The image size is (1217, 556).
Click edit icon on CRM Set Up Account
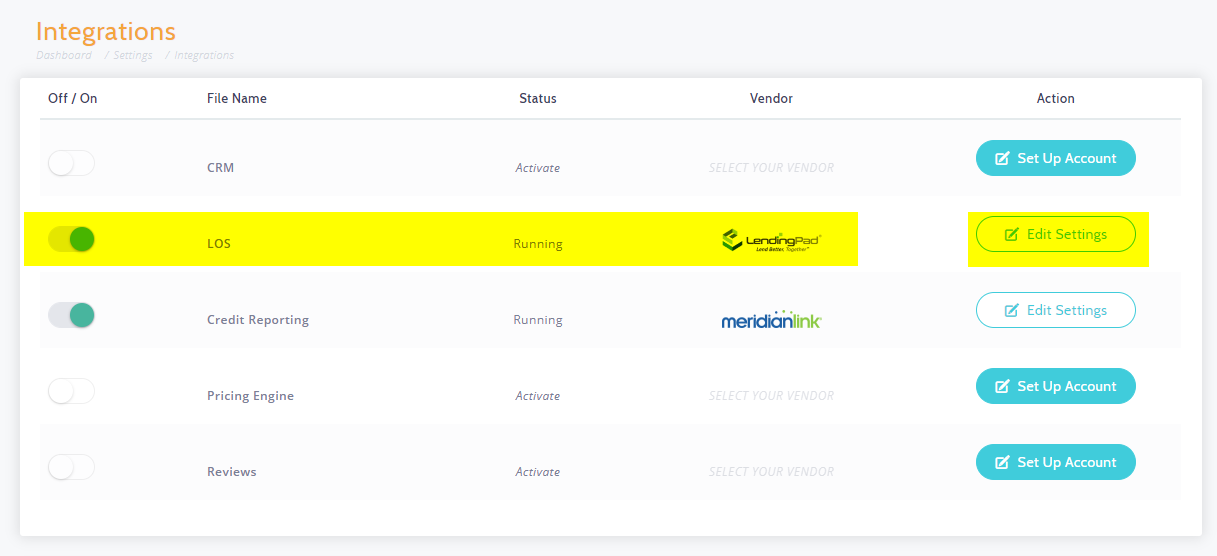pyautogui.click(x=1001, y=158)
